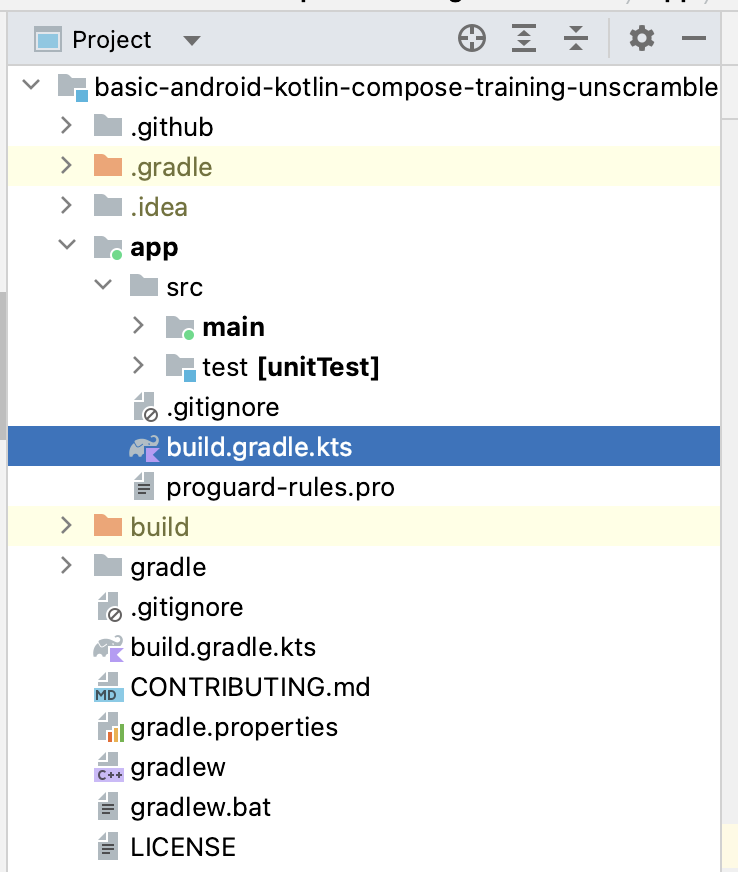Expand the .github folder
The height and width of the screenshot is (872, 738).
tap(66, 126)
